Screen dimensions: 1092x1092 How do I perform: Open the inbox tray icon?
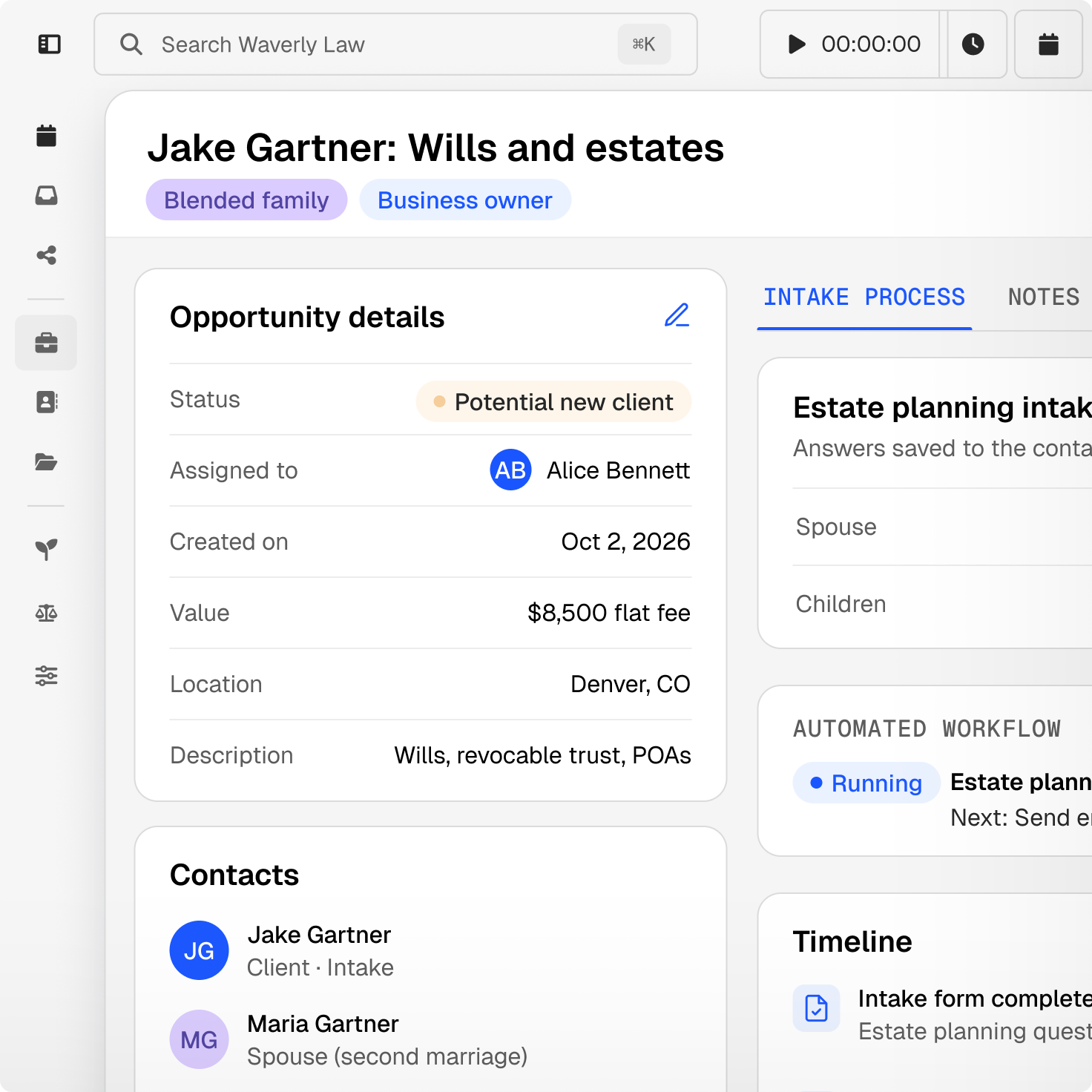tap(47, 196)
